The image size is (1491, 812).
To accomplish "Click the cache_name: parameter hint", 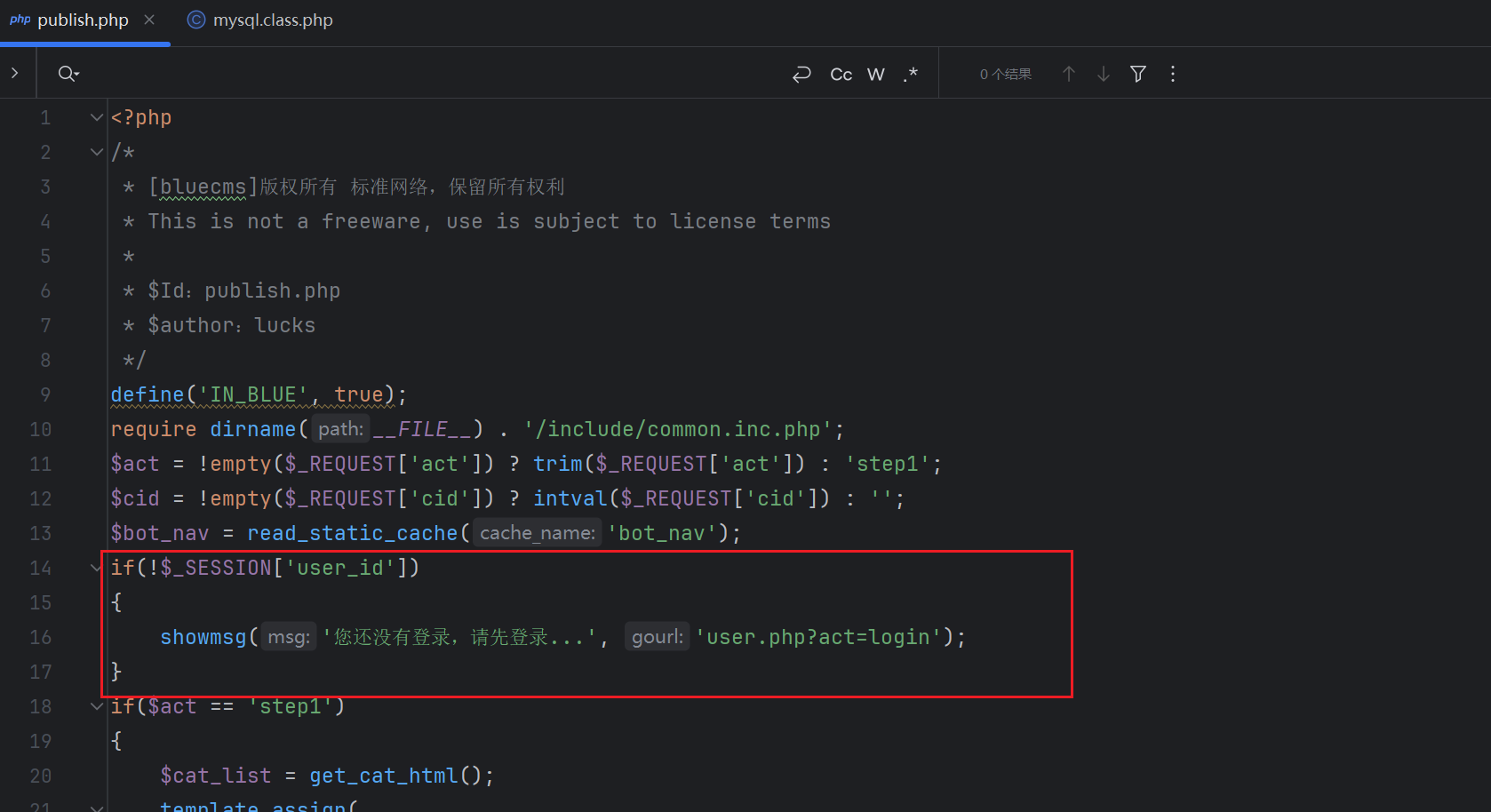I will [x=537, y=533].
